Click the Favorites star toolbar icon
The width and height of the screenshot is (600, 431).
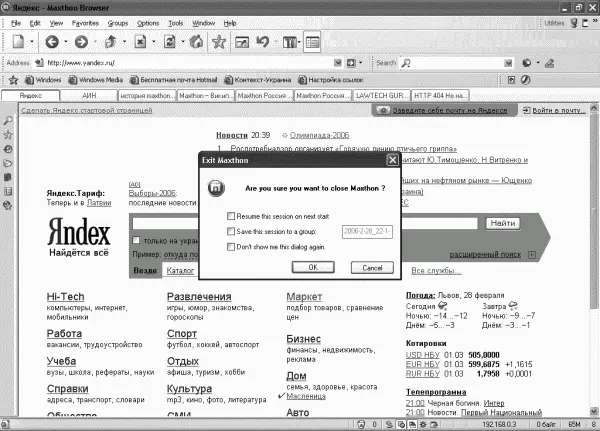click(218, 42)
